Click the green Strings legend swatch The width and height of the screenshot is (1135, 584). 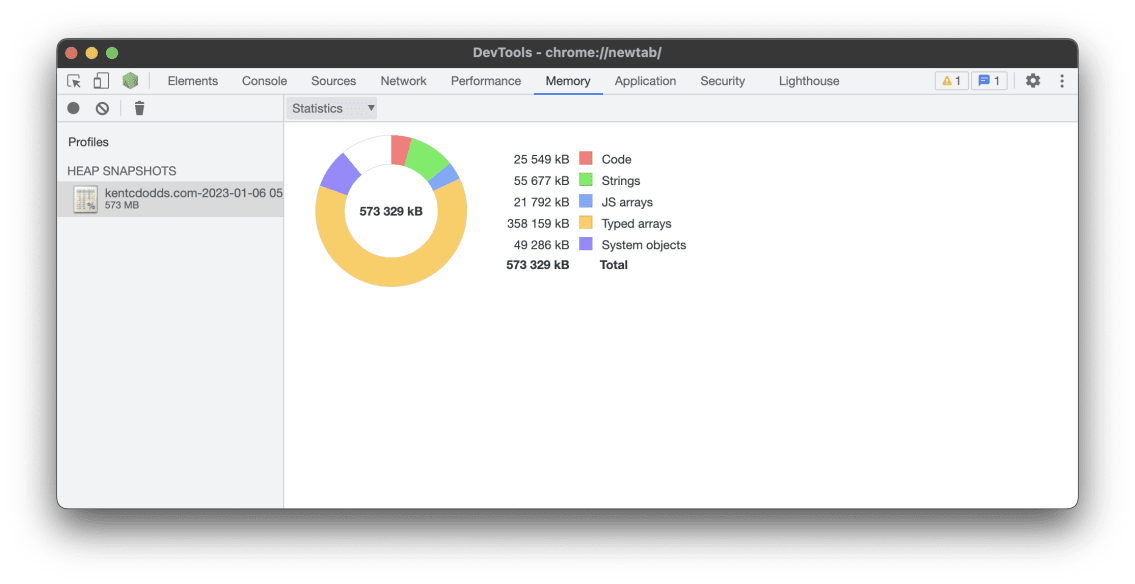click(x=586, y=179)
